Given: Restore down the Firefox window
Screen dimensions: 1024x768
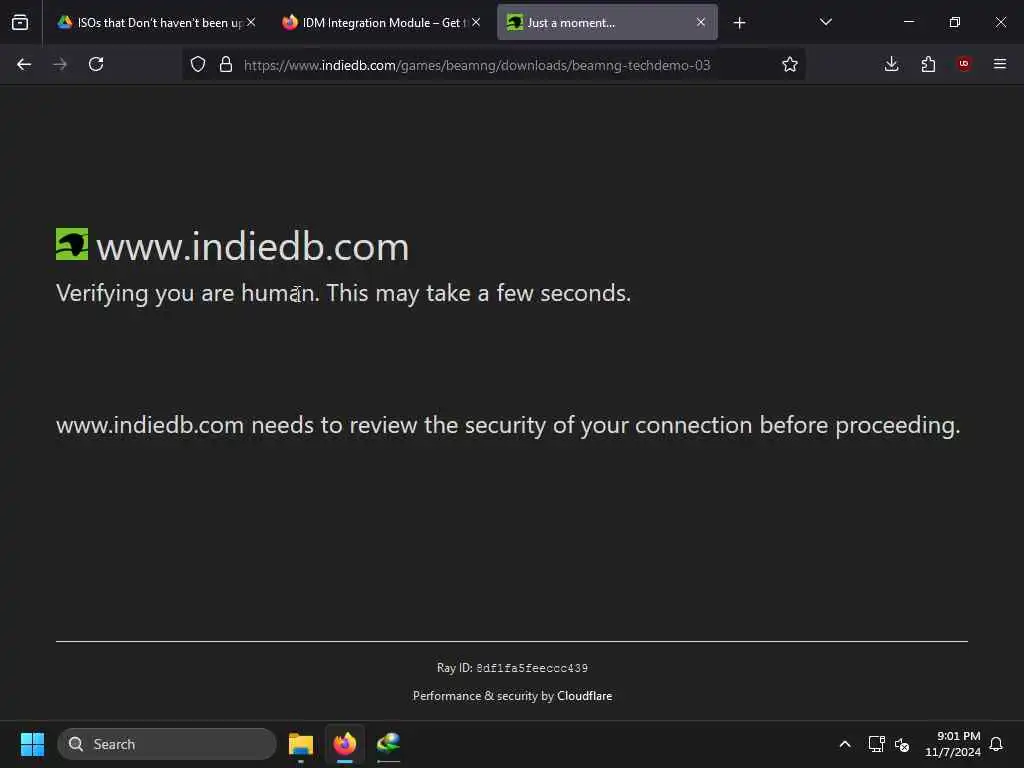Looking at the screenshot, I should pos(955,22).
